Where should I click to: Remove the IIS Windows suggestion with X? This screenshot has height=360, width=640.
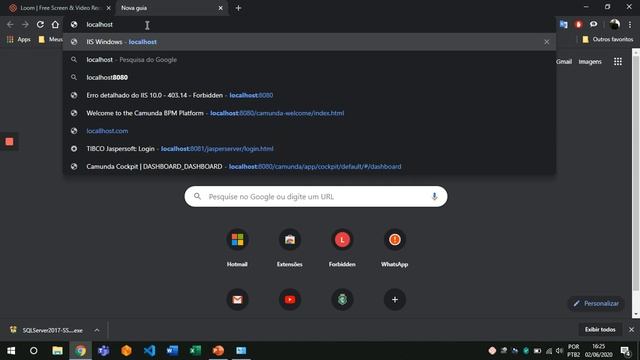tap(547, 42)
